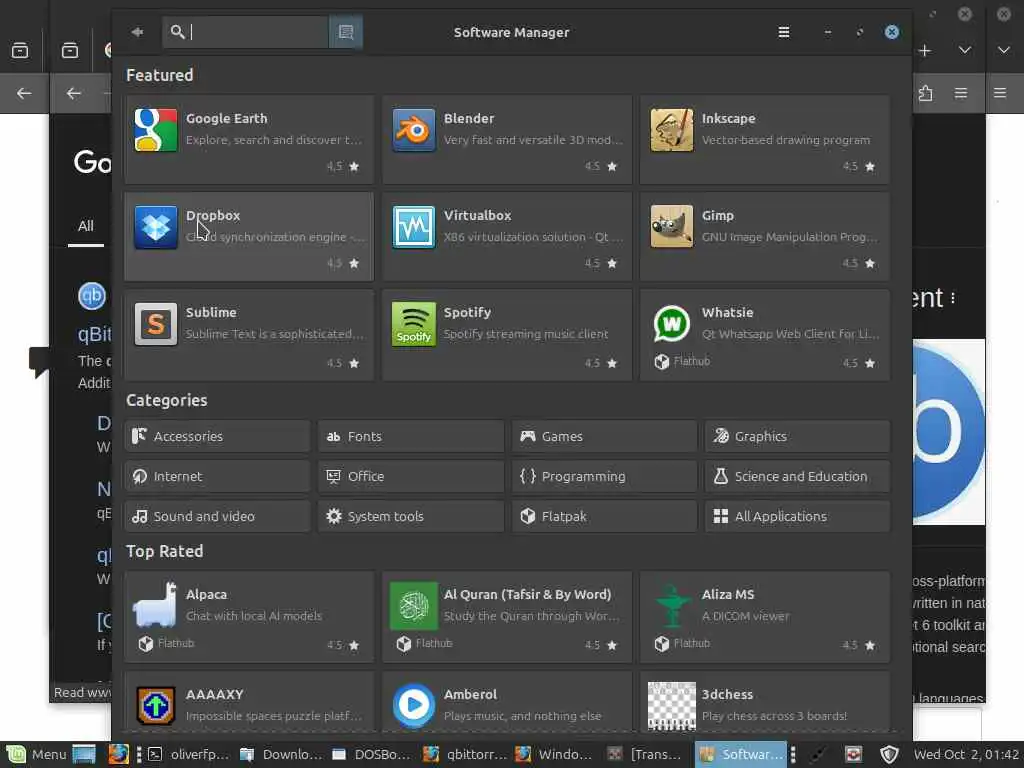Toggle search in descriptions button
Screen dimensions: 1024x768
coord(345,32)
